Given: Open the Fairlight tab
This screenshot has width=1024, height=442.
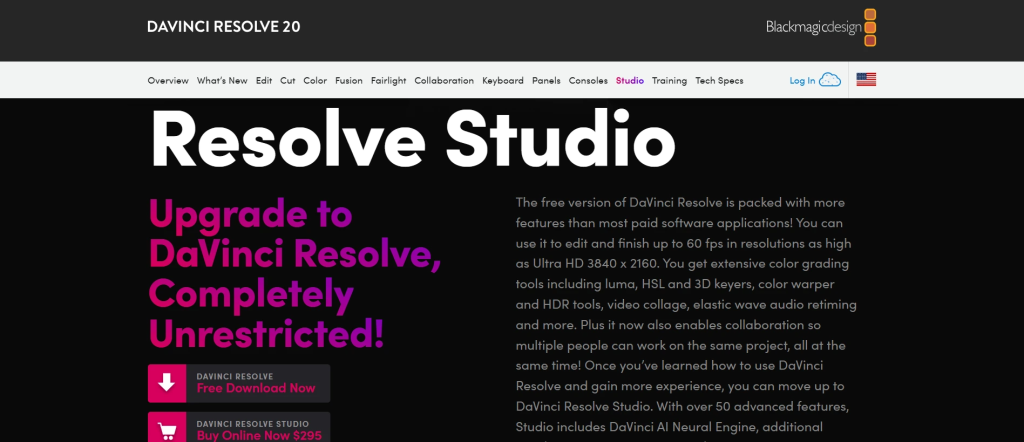Looking at the screenshot, I should click(389, 80).
